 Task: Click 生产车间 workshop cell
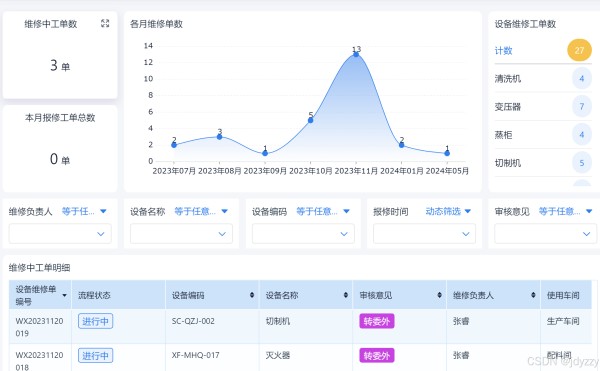click(563, 321)
